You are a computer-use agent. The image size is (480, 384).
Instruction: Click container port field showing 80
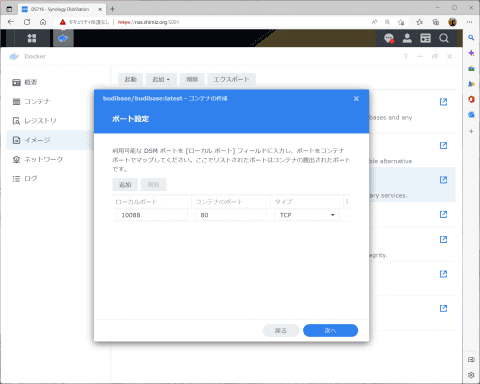pyautogui.click(x=231, y=215)
